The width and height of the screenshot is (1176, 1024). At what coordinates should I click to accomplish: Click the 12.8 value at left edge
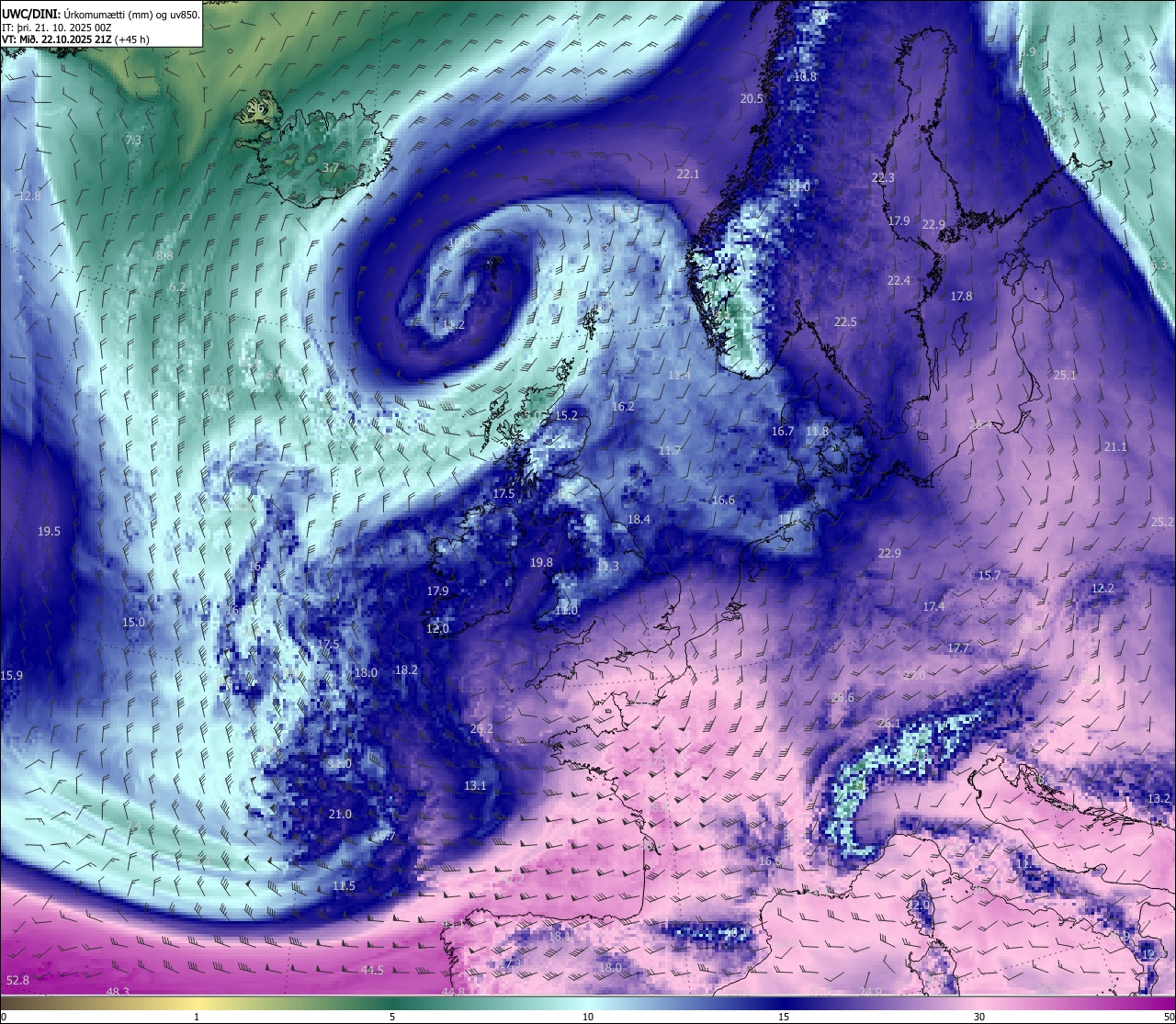click(30, 197)
